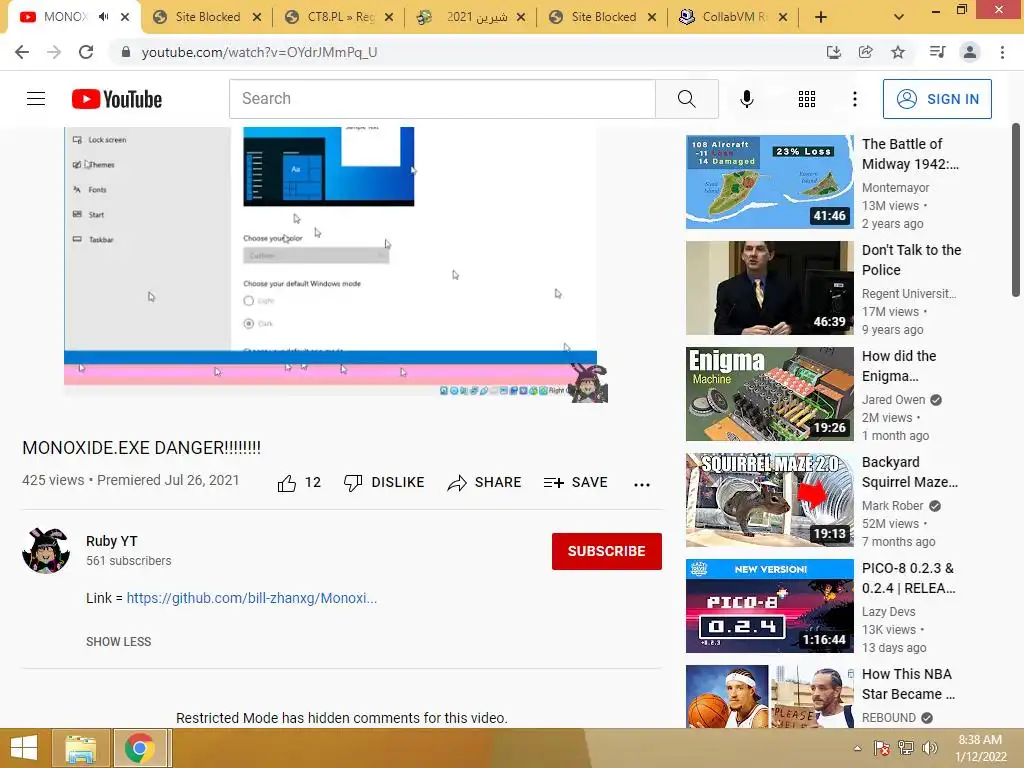The width and height of the screenshot is (1024, 768).
Task: Open Ruby YT channel avatar
Action: tap(46, 551)
